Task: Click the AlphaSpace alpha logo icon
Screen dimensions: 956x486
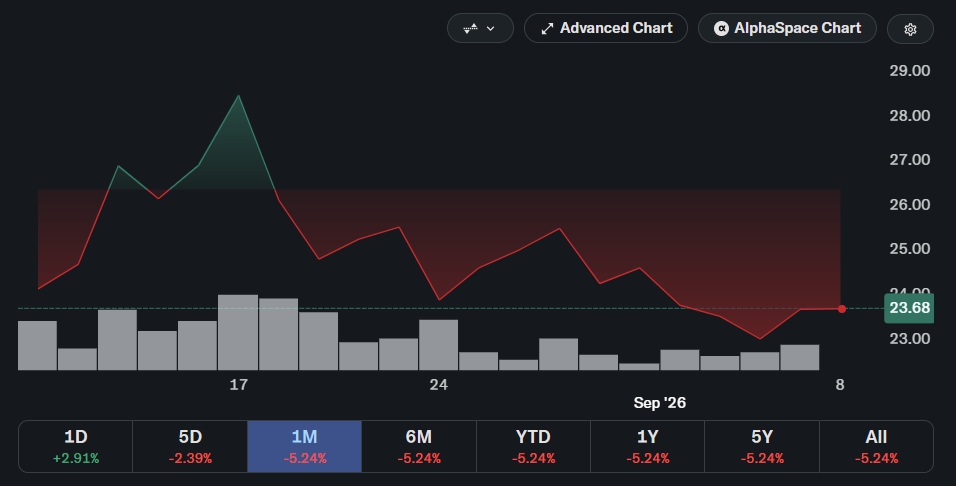Action: pyautogui.click(x=721, y=28)
